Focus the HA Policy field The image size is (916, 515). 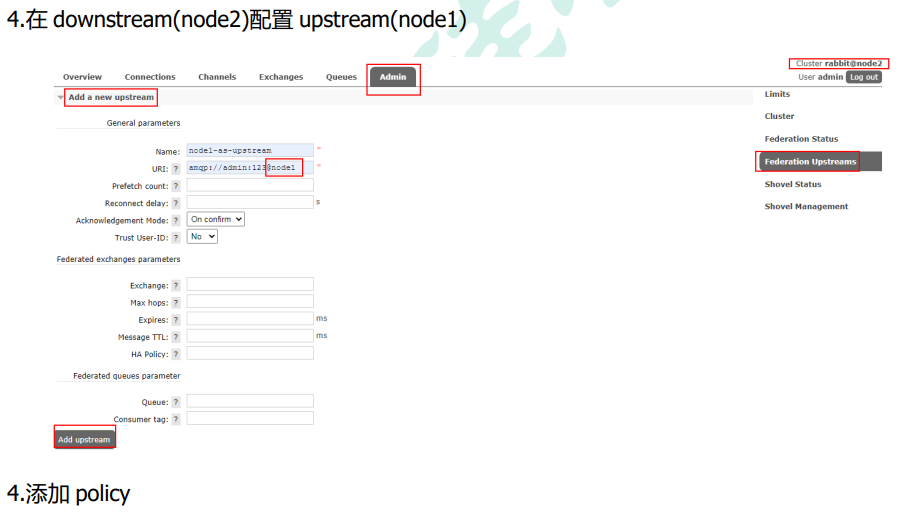250,353
